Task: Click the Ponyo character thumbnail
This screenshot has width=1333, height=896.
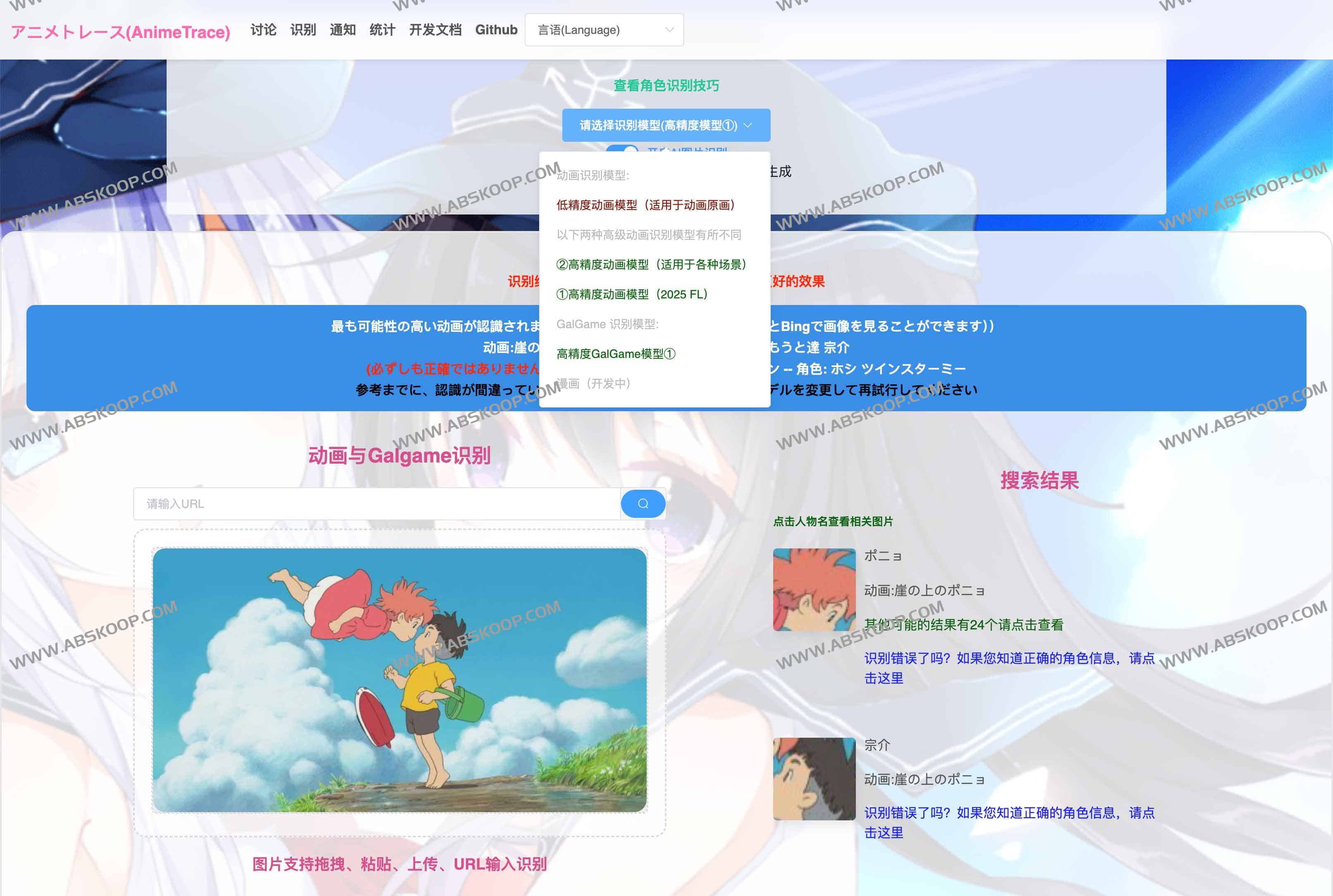Action: tap(814, 589)
